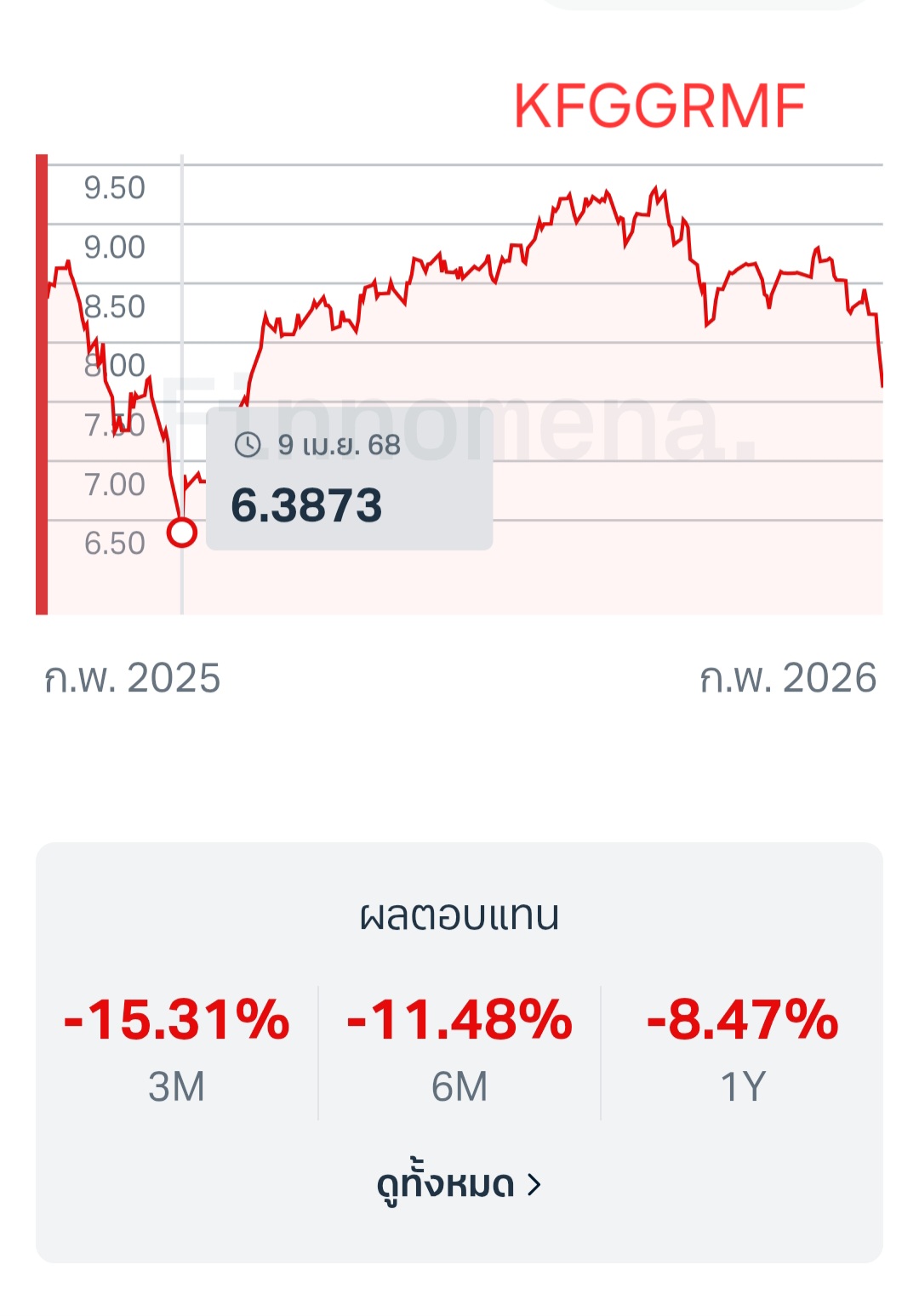Tap the 3M period label
The width and height of the screenshot is (919, 1316).
coord(177,1086)
